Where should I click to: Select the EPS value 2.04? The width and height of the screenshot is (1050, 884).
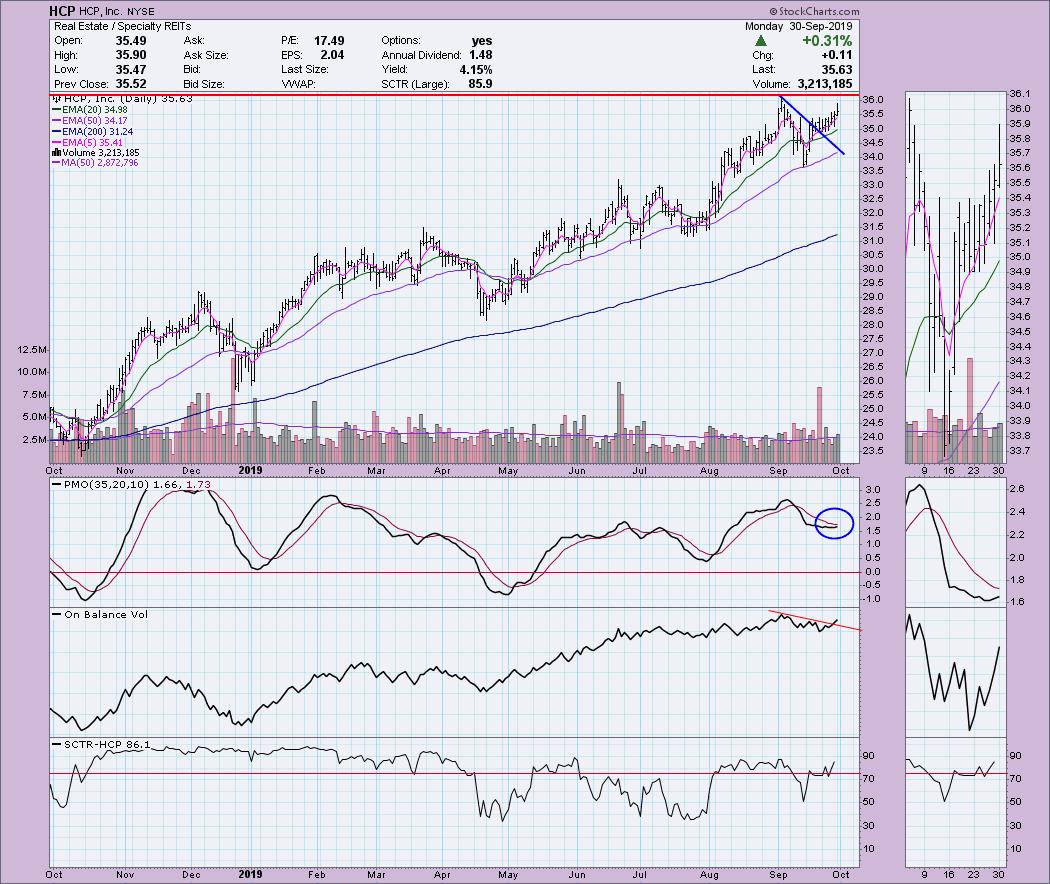click(x=332, y=56)
